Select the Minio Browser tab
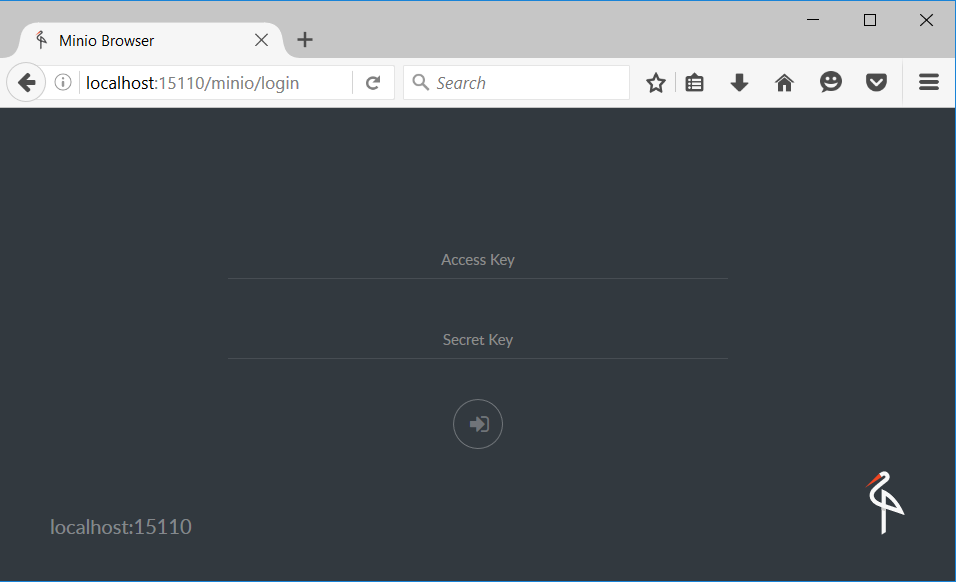The height and width of the screenshot is (582, 956). [151, 40]
